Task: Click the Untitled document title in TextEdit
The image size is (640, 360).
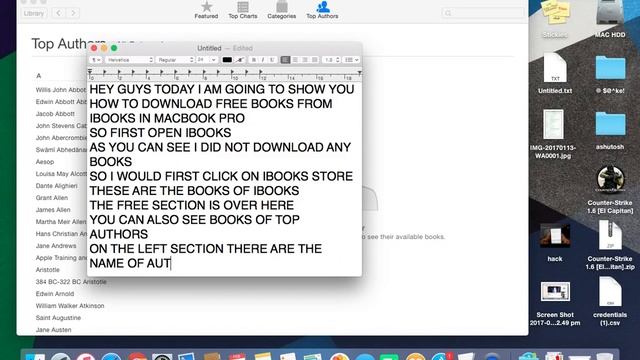Action: [209, 48]
